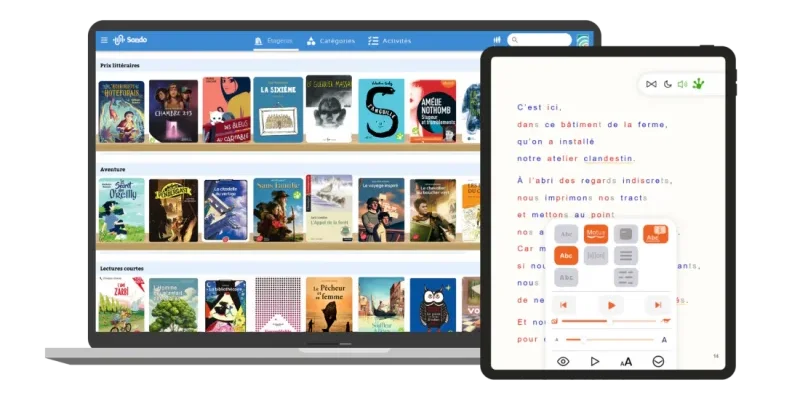The width and height of the screenshot is (800, 400).
Task: Collapse the panel with the circled chevron icon
Action: pos(658,361)
